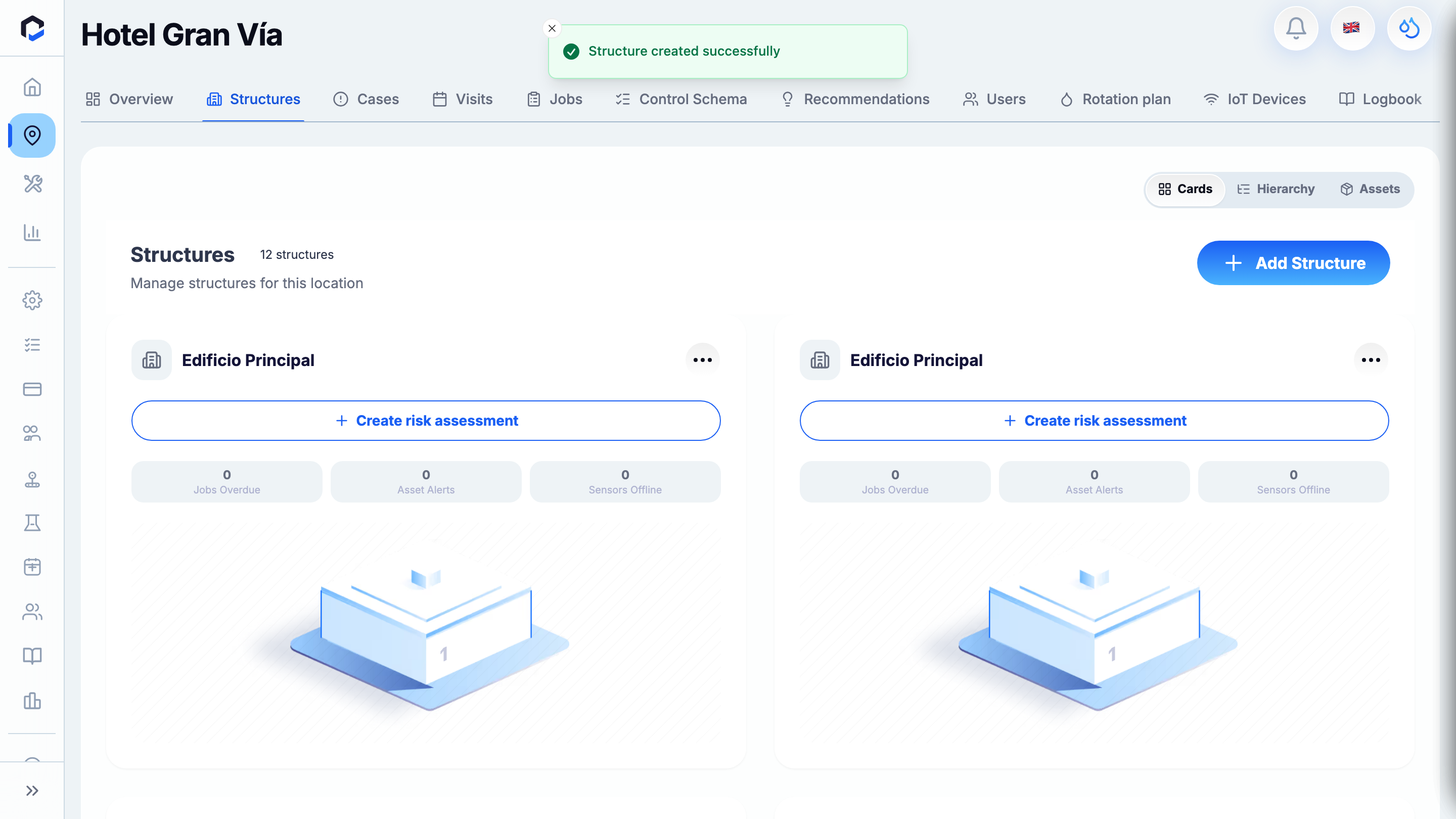Image resolution: width=1456 pixels, height=819 pixels.
Task: Change language via UK flag button
Action: coord(1352,28)
